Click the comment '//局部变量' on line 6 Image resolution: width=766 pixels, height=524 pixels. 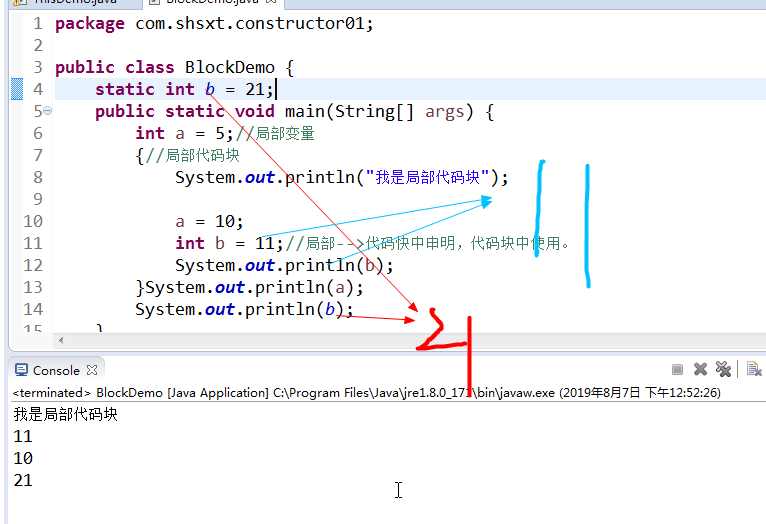click(x=275, y=133)
